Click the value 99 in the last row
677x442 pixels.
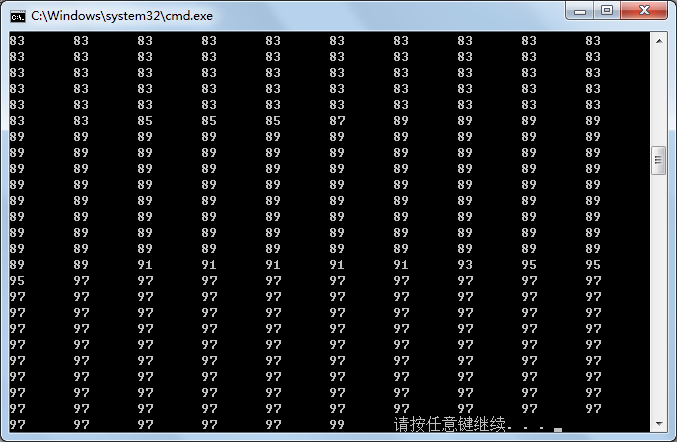[337, 425]
